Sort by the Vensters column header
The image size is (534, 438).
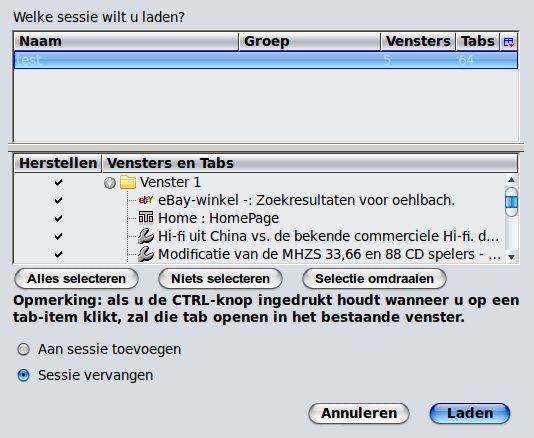(418, 42)
